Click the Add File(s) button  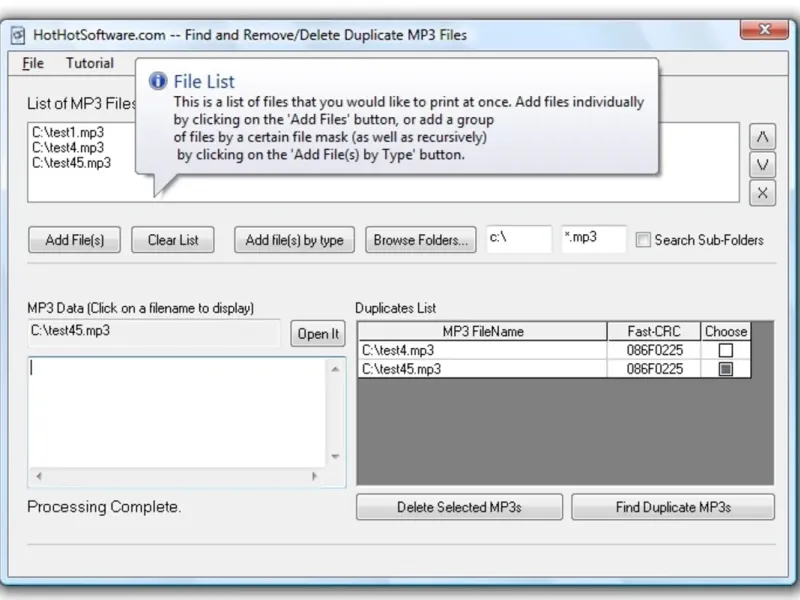pos(74,240)
